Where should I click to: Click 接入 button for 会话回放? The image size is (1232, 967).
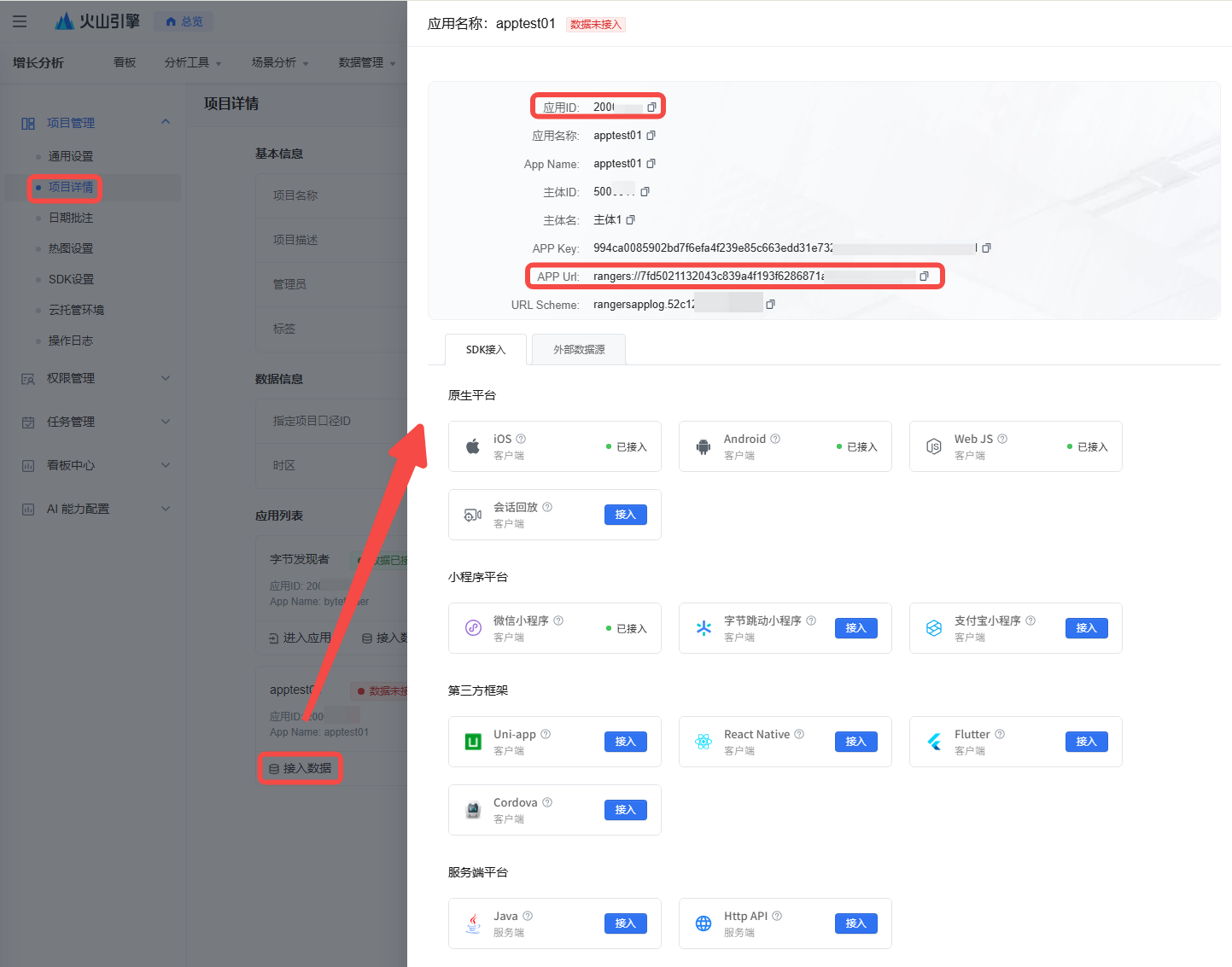click(625, 515)
